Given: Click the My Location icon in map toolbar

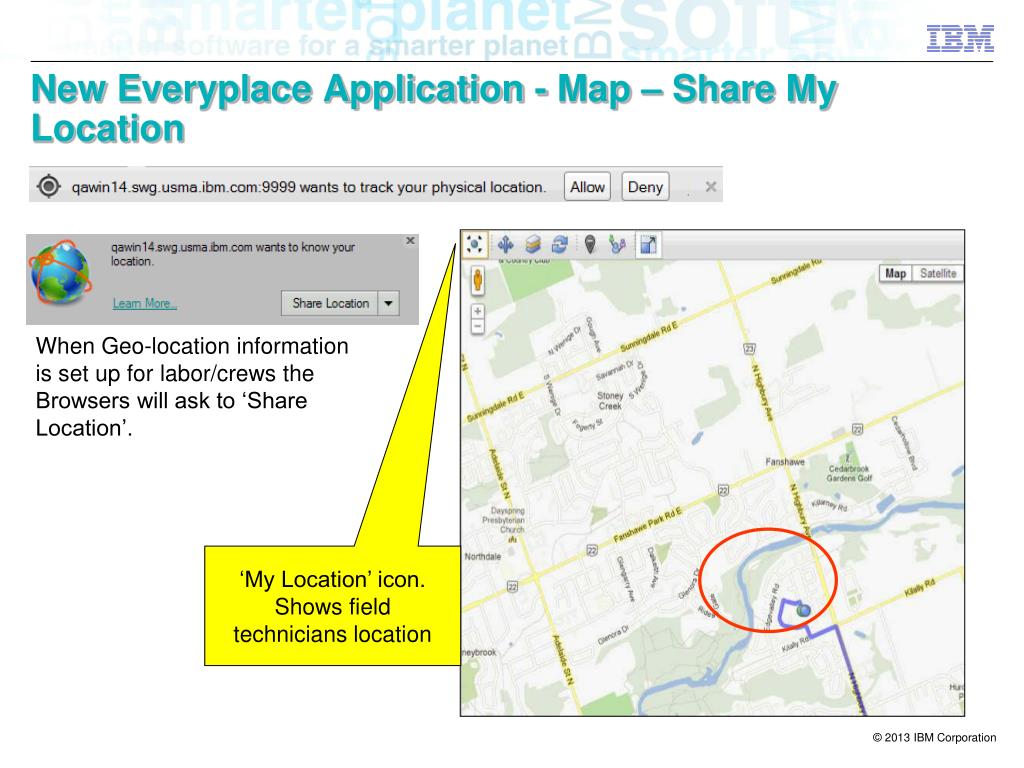Looking at the screenshot, I should [x=475, y=245].
